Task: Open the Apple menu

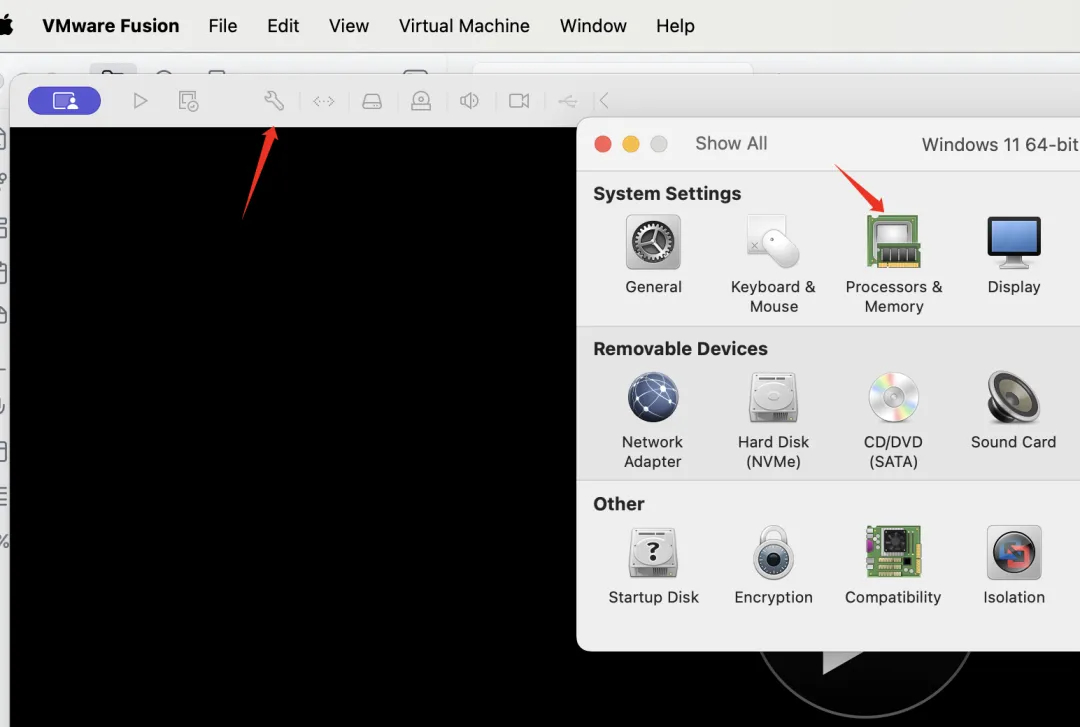Action: [6, 25]
